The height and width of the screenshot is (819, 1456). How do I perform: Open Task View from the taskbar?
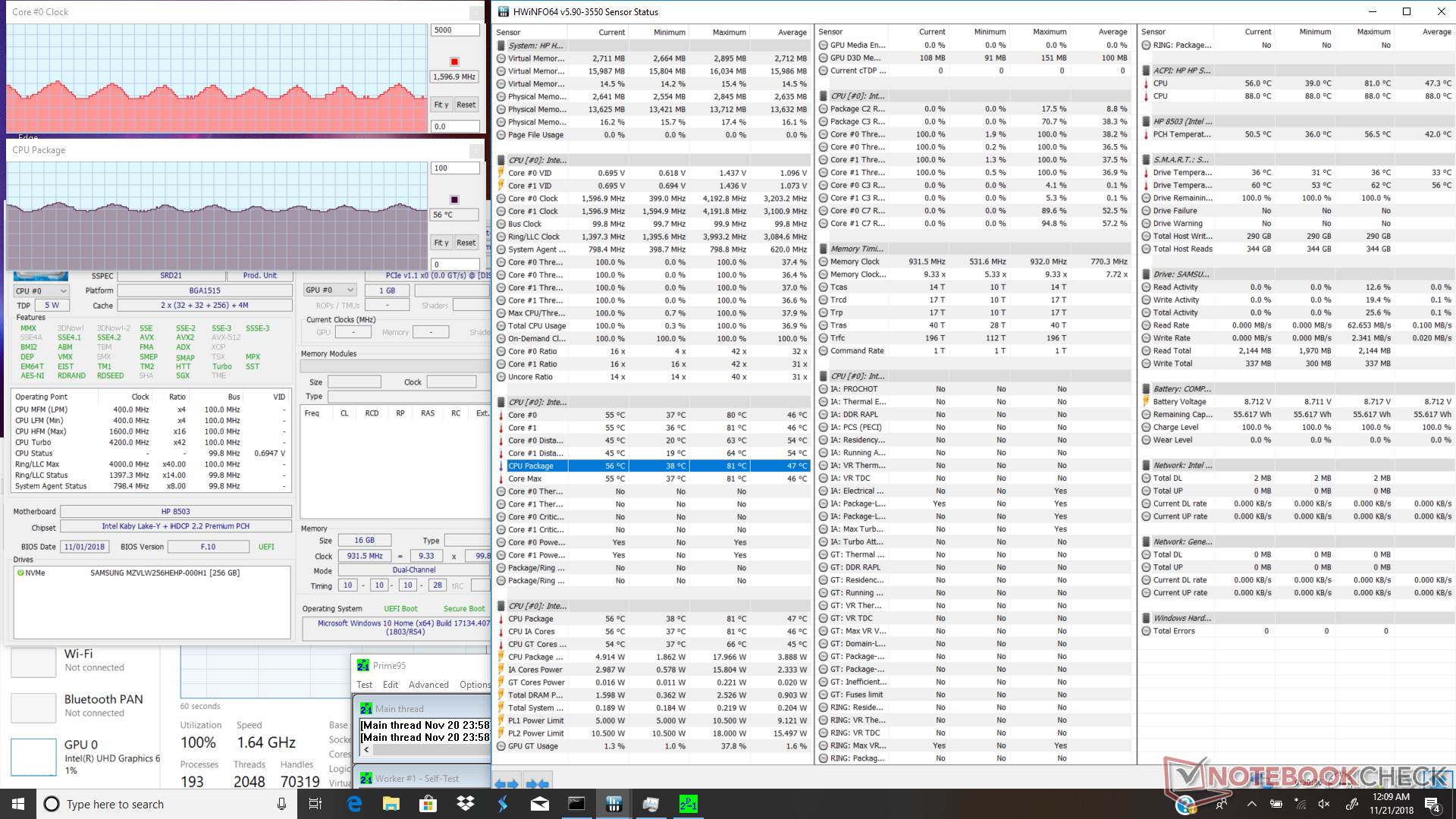pyautogui.click(x=315, y=804)
